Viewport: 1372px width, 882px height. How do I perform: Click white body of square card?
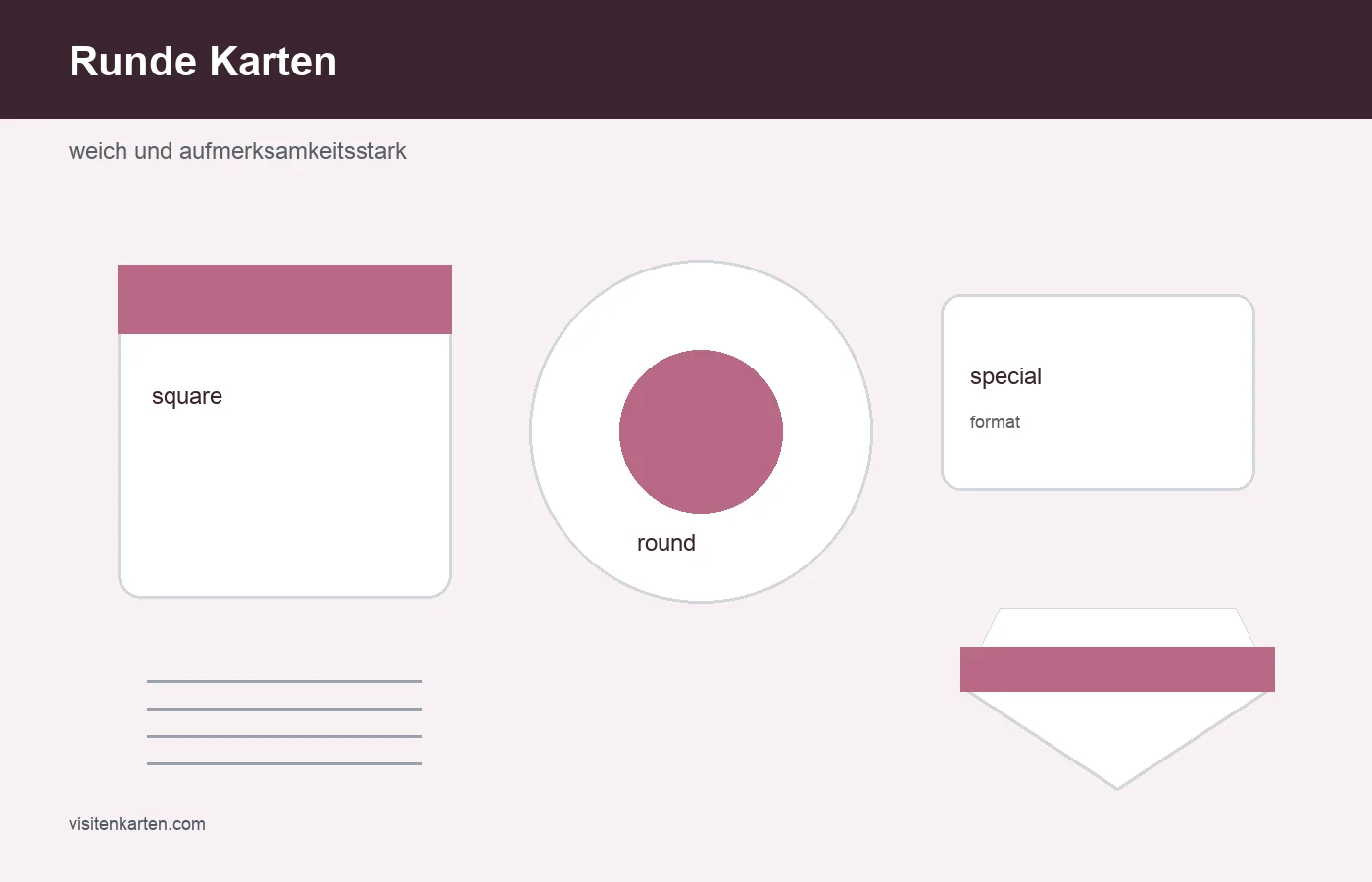coord(284,490)
